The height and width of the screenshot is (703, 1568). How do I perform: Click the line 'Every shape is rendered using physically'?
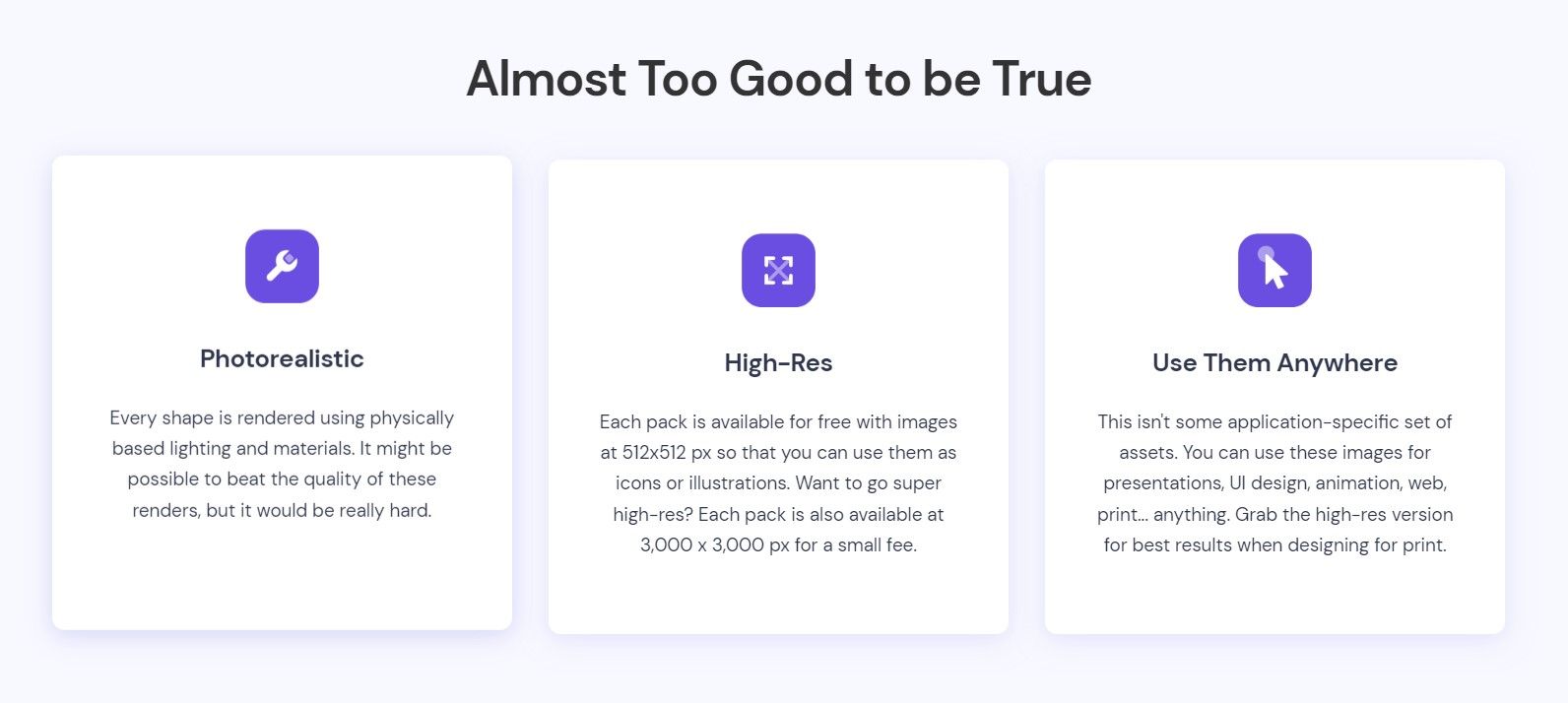point(282,417)
